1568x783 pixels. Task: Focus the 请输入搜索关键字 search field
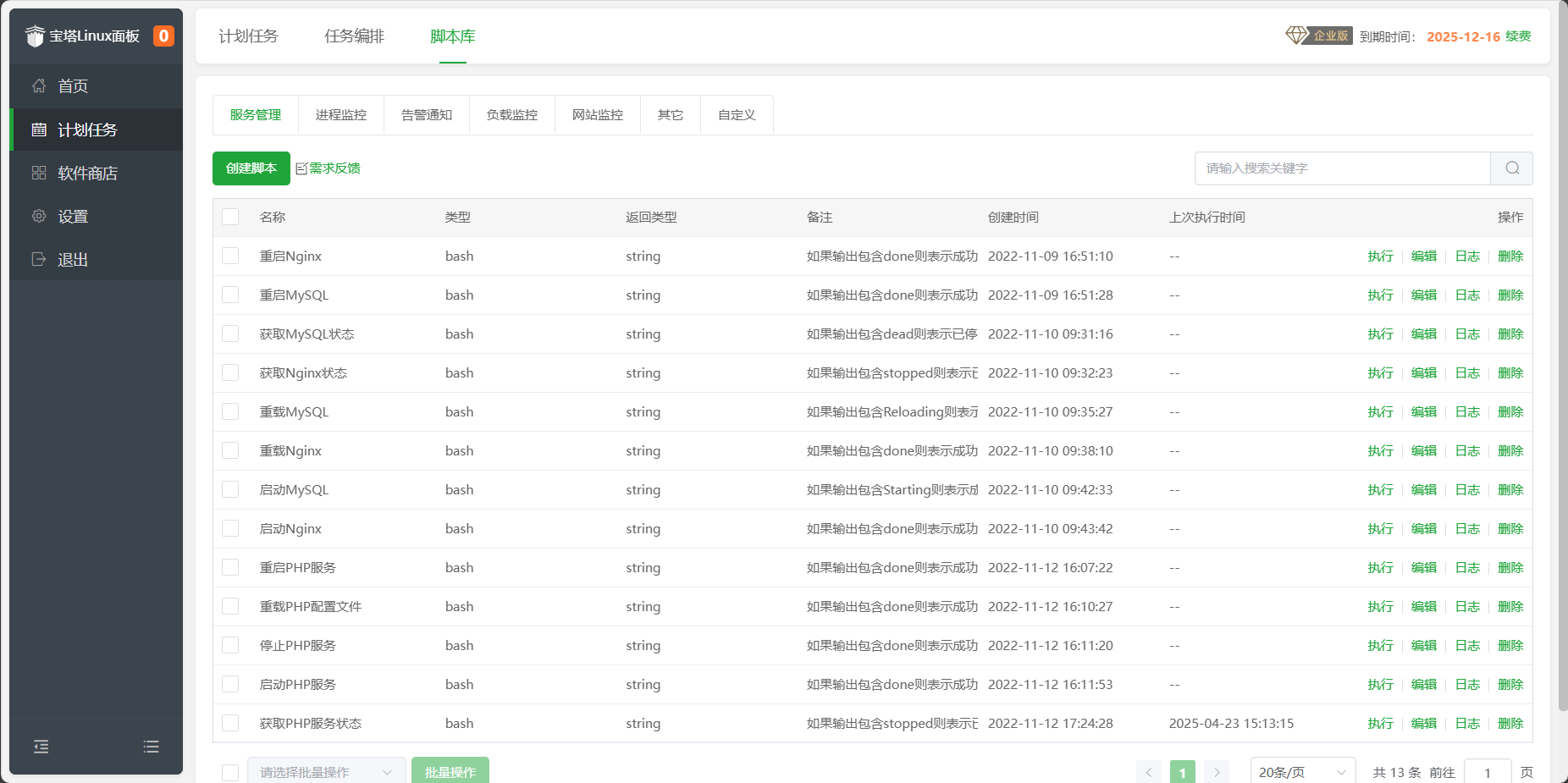point(1343,168)
